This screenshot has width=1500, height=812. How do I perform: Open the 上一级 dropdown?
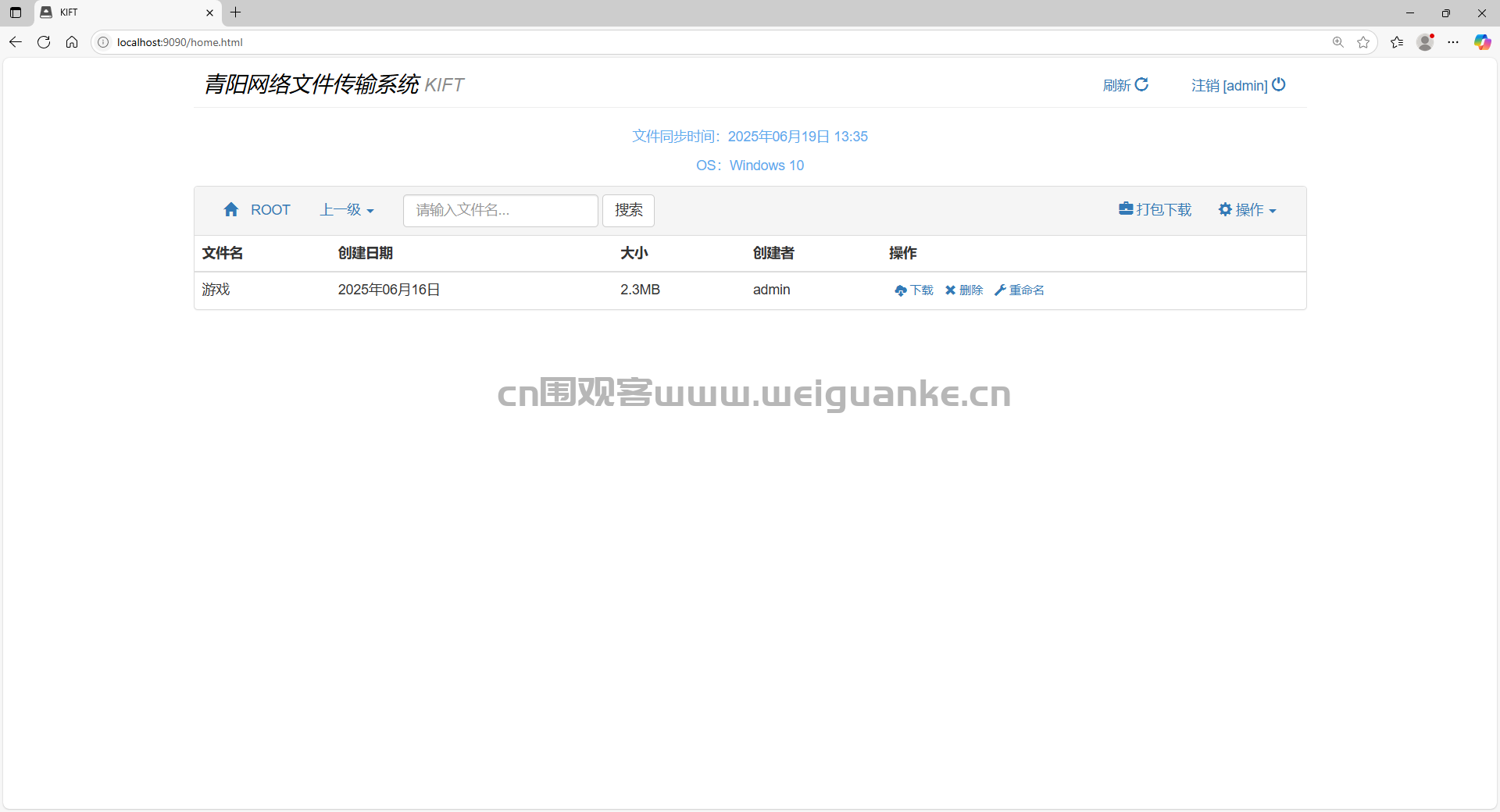347,210
